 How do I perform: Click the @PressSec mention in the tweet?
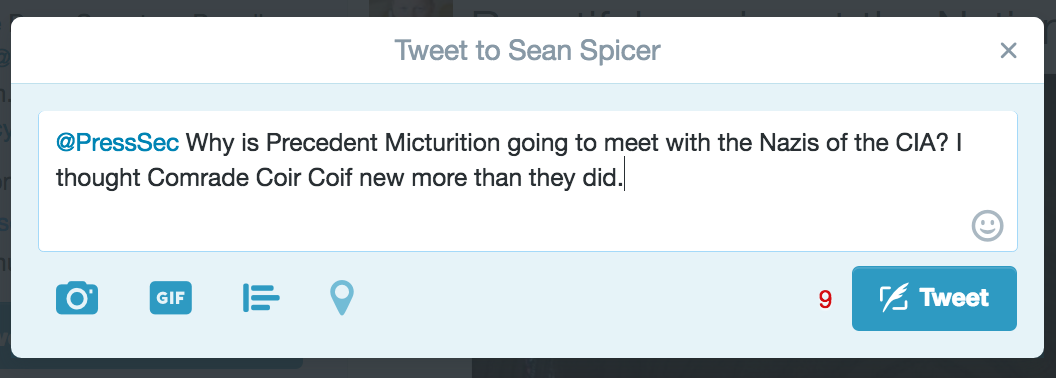(117, 143)
